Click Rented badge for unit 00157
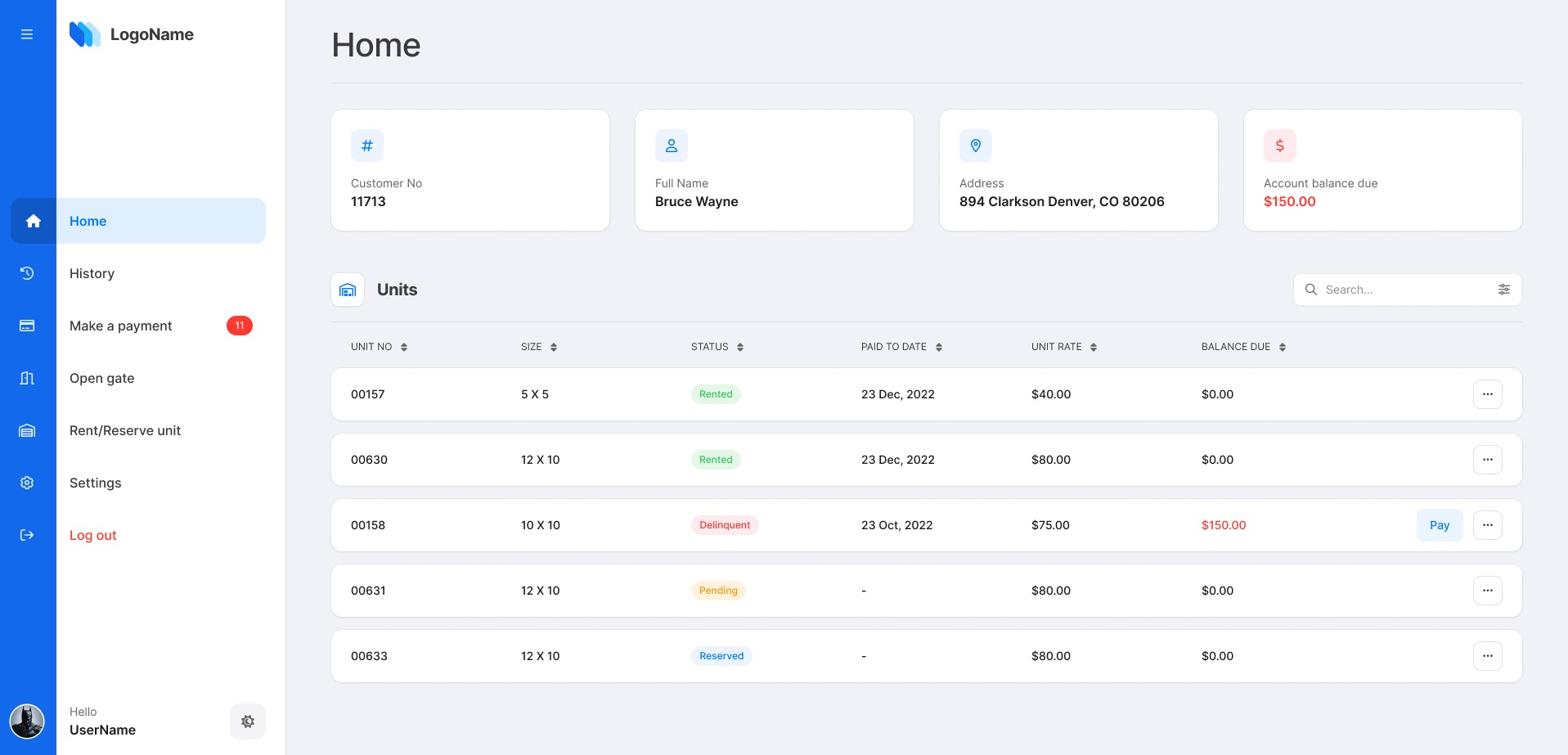 [x=716, y=394]
